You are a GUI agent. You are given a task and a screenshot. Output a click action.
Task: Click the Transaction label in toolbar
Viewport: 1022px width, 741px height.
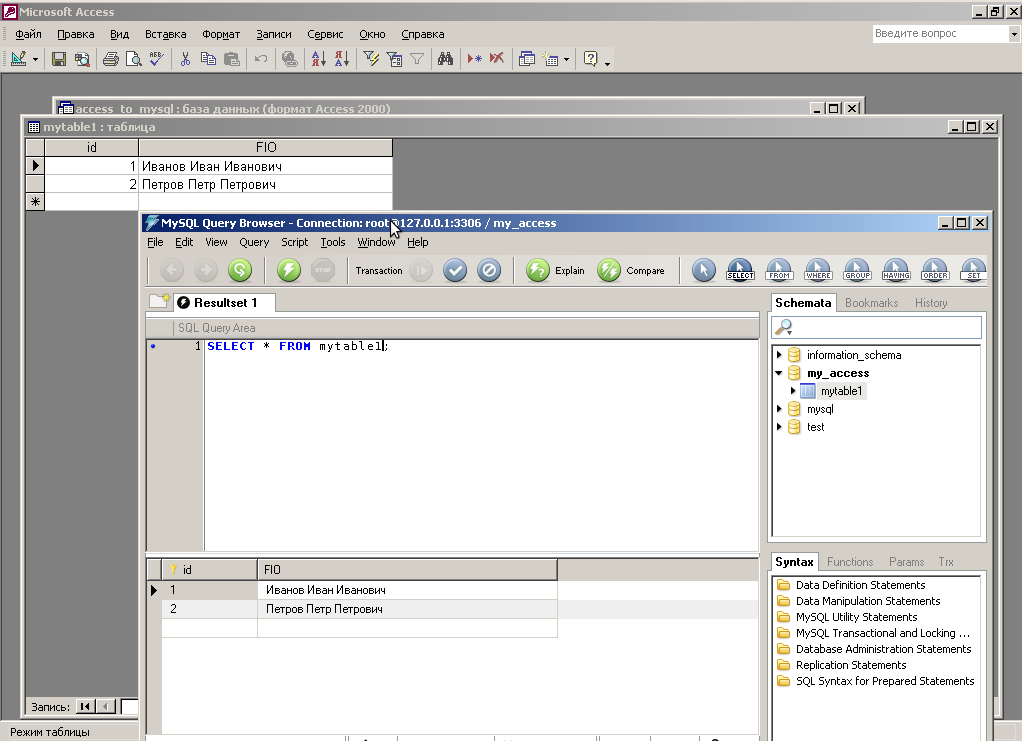coord(379,270)
